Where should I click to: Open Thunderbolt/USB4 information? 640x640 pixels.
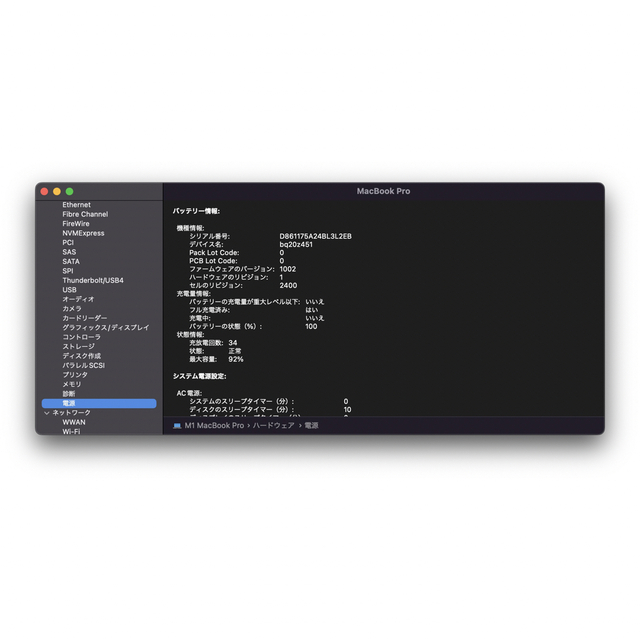coord(93,280)
